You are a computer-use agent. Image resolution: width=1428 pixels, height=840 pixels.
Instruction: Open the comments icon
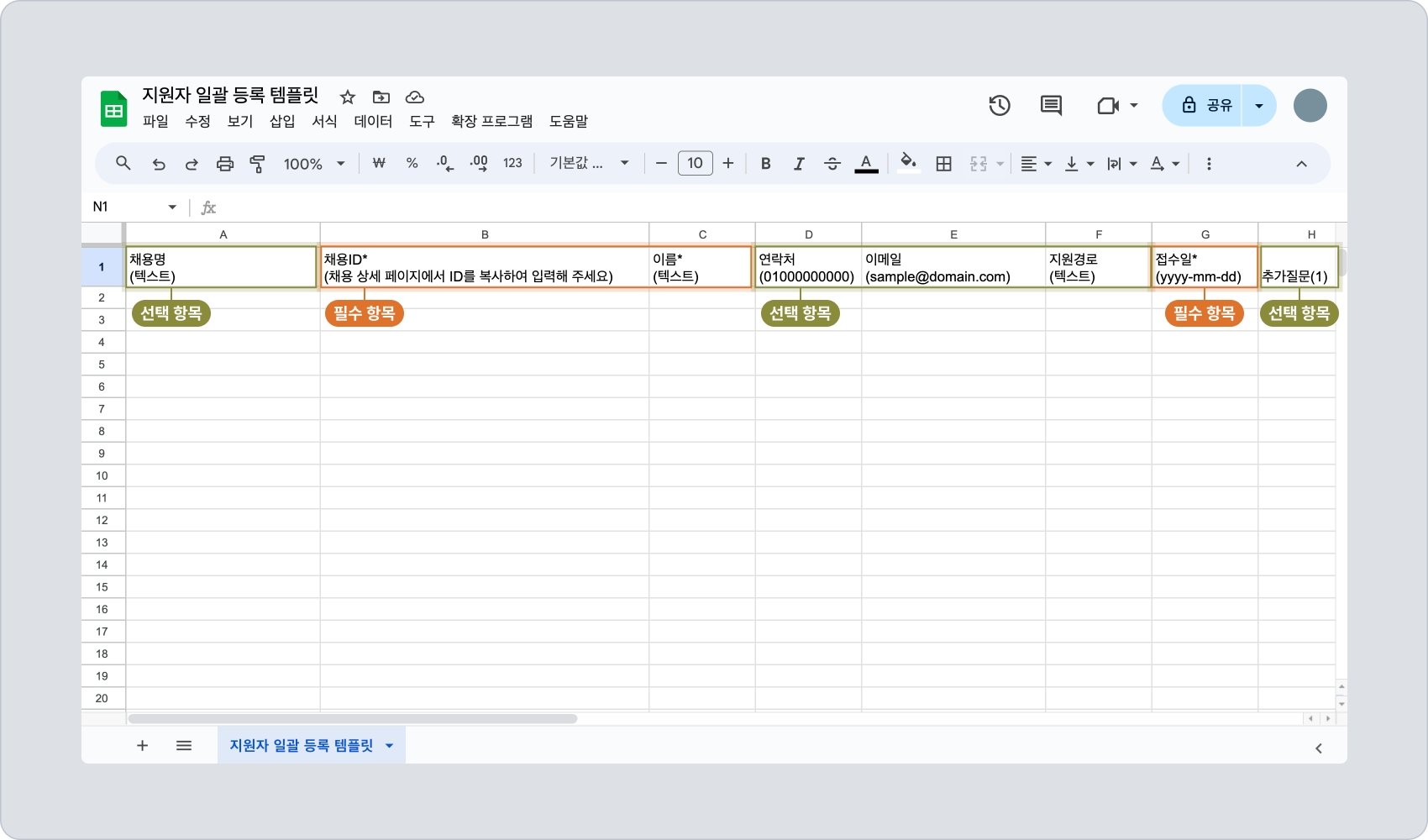coord(1051,106)
